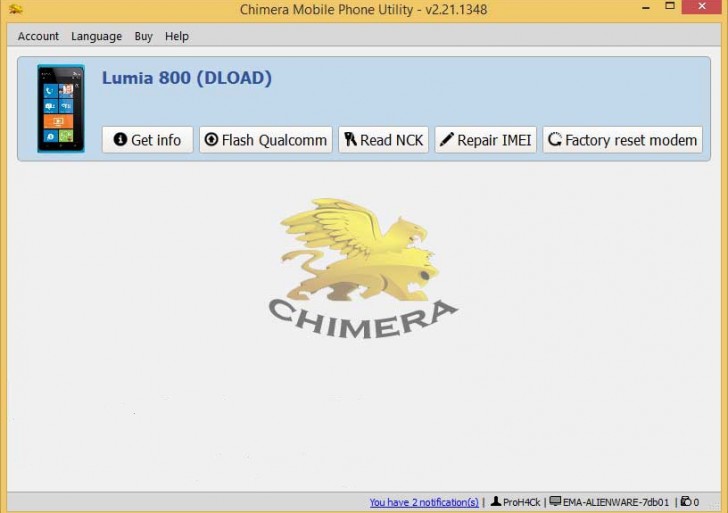
Task: Click the Chimera app icon in title bar
Action: coord(15,10)
